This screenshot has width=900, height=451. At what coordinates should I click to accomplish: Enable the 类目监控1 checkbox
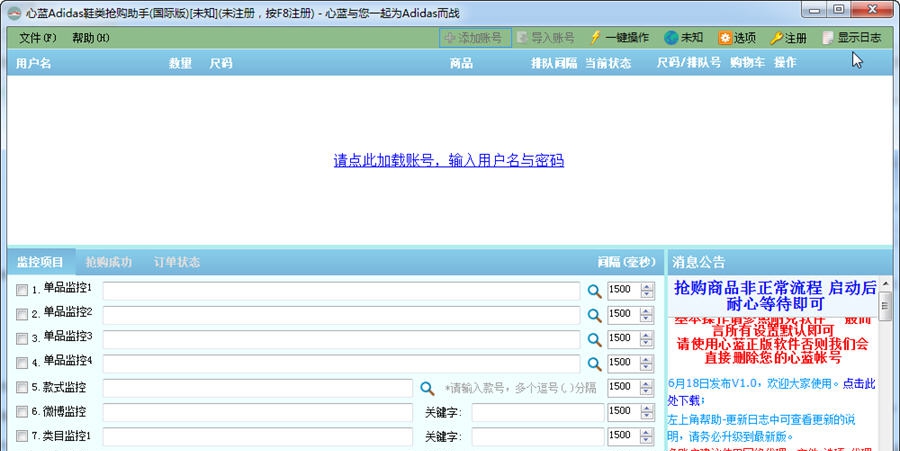[x=22, y=436]
